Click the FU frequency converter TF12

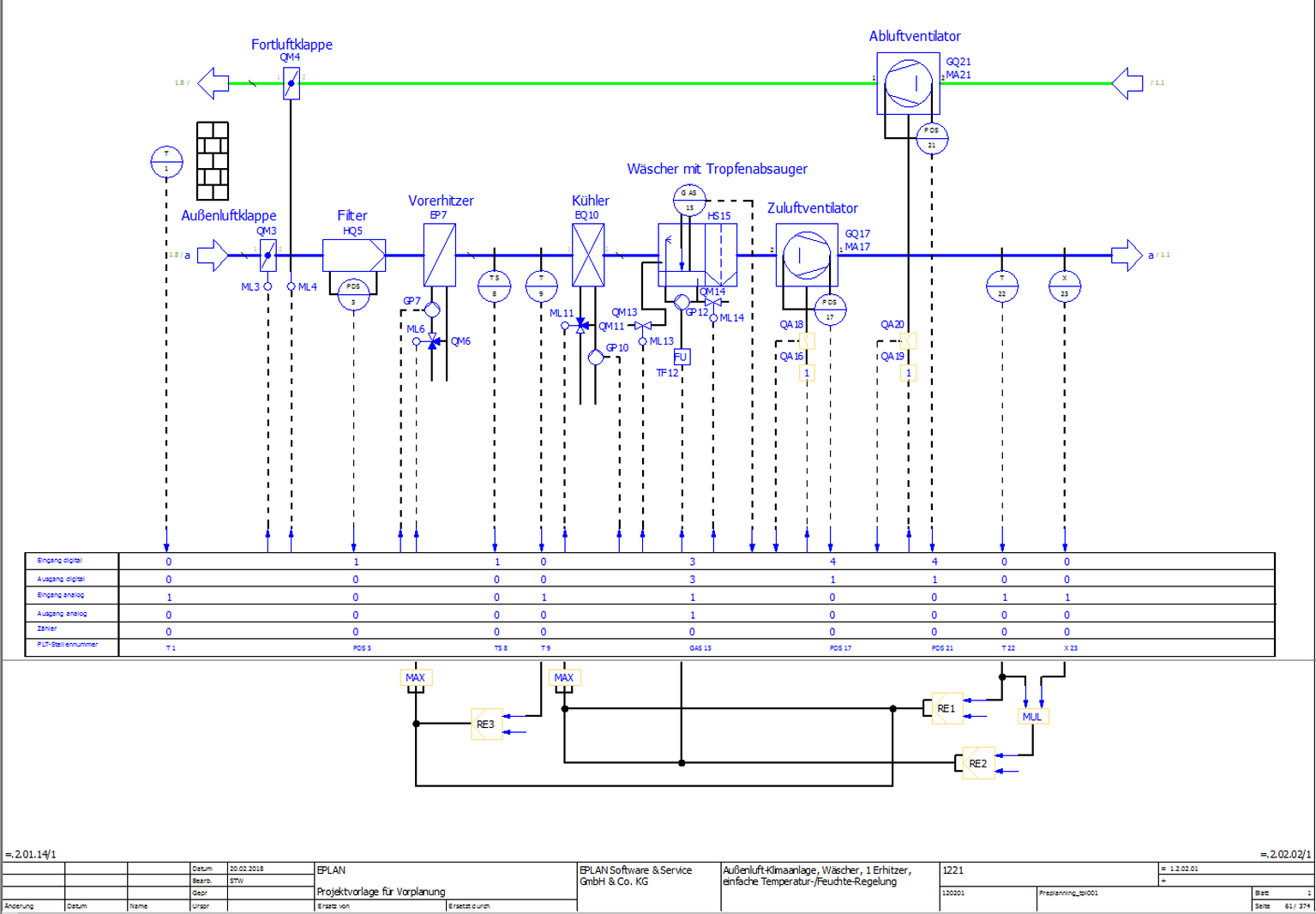pyautogui.click(x=682, y=357)
